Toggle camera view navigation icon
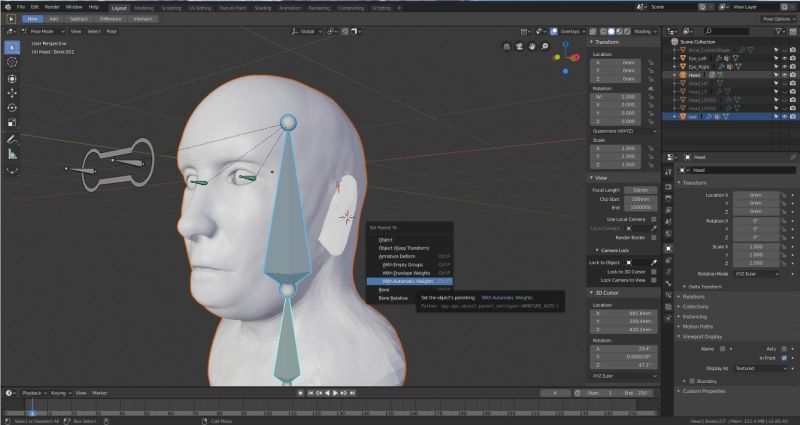Screen dimensions: 800x425 (x=519, y=46)
